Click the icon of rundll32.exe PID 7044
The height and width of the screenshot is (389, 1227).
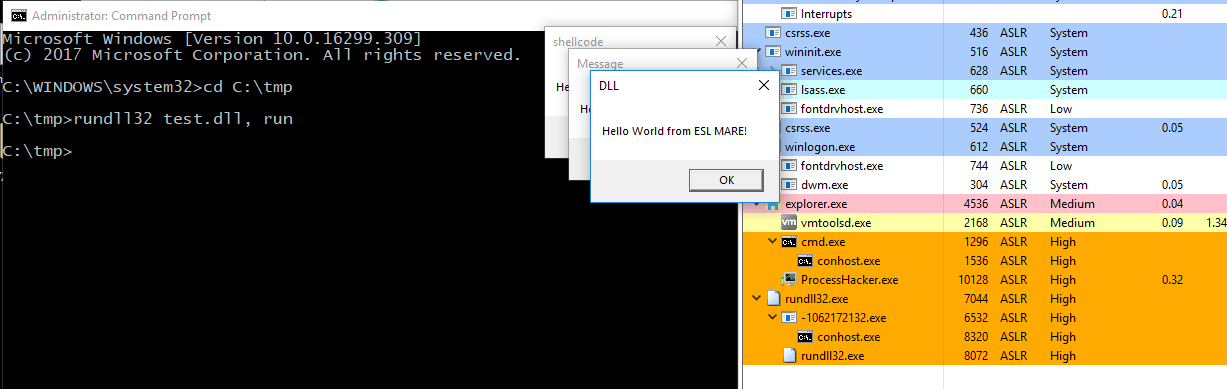pyautogui.click(x=773, y=299)
